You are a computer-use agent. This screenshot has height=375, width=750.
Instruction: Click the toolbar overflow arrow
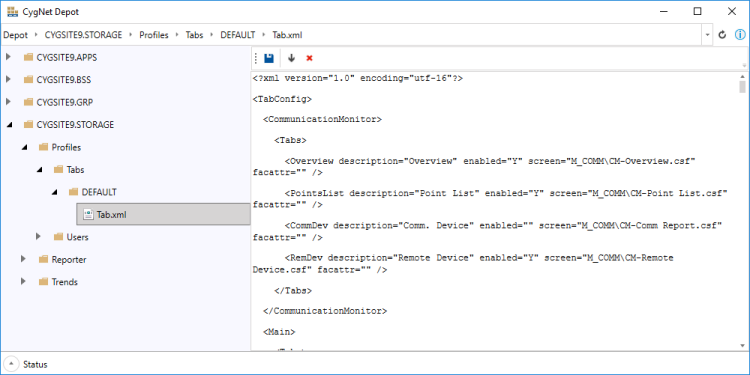[x=744, y=66]
